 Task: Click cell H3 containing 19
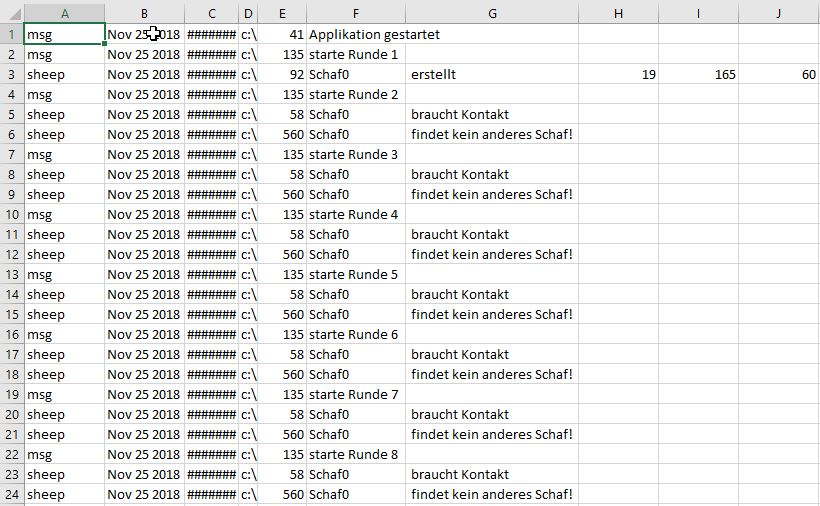[x=618, y=74]
